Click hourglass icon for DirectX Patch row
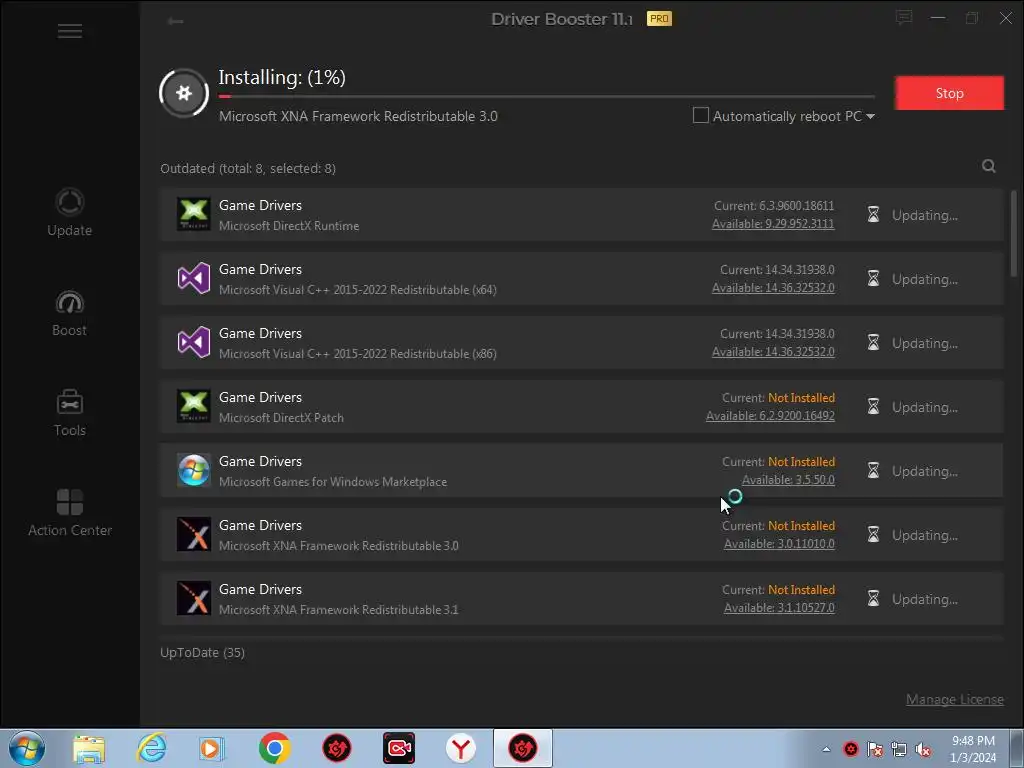Image resolution: width=1024 pixels, height=768 pixels. [873, 406]
